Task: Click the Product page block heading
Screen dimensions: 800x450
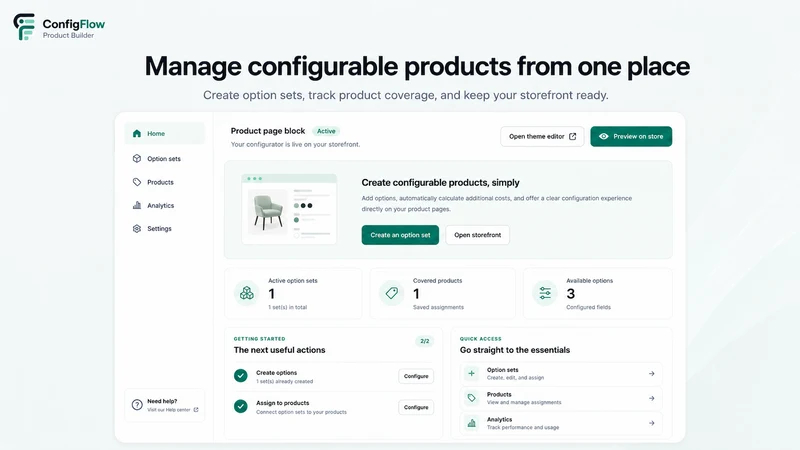Action: (x=268, y=131)
